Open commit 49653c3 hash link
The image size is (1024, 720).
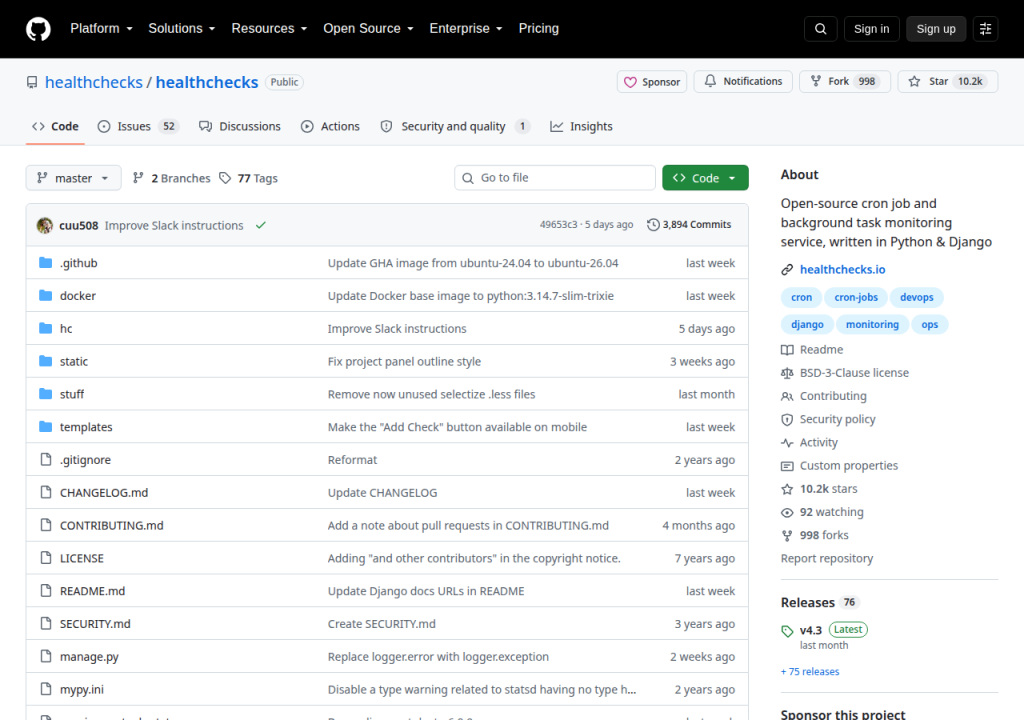coord(558,225)
